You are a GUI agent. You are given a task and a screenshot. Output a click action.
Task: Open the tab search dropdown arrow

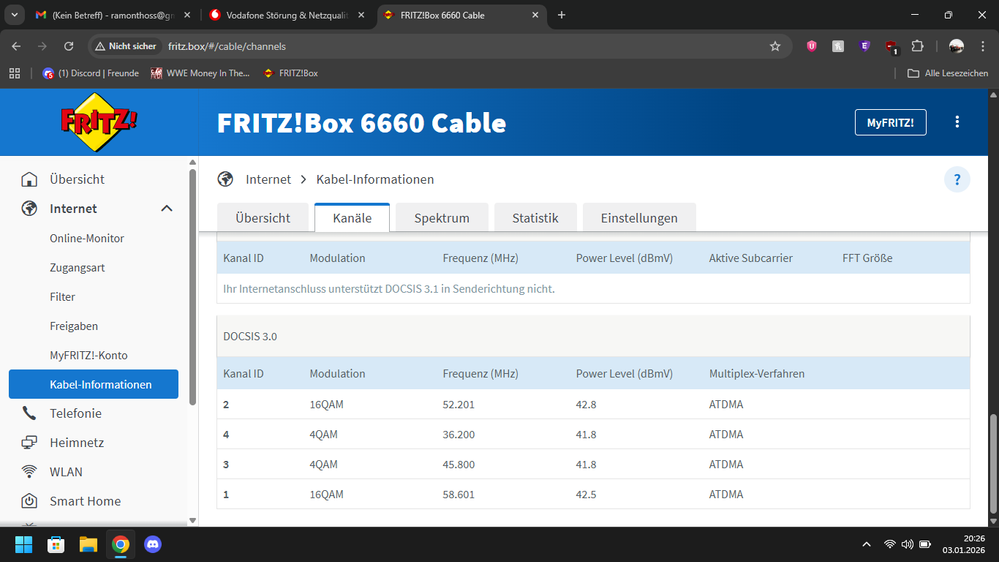pos(14,15)
